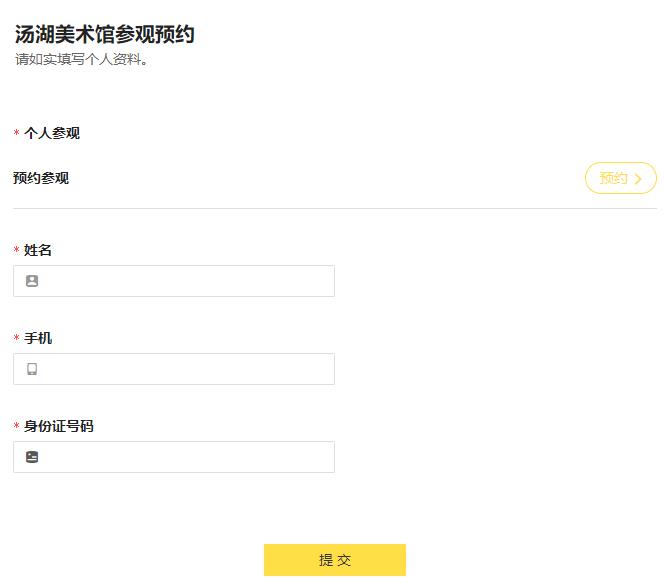Click the red asterisk beside 身份证号码
Viewport: 665px width, 582px height.
coord(17,425)
